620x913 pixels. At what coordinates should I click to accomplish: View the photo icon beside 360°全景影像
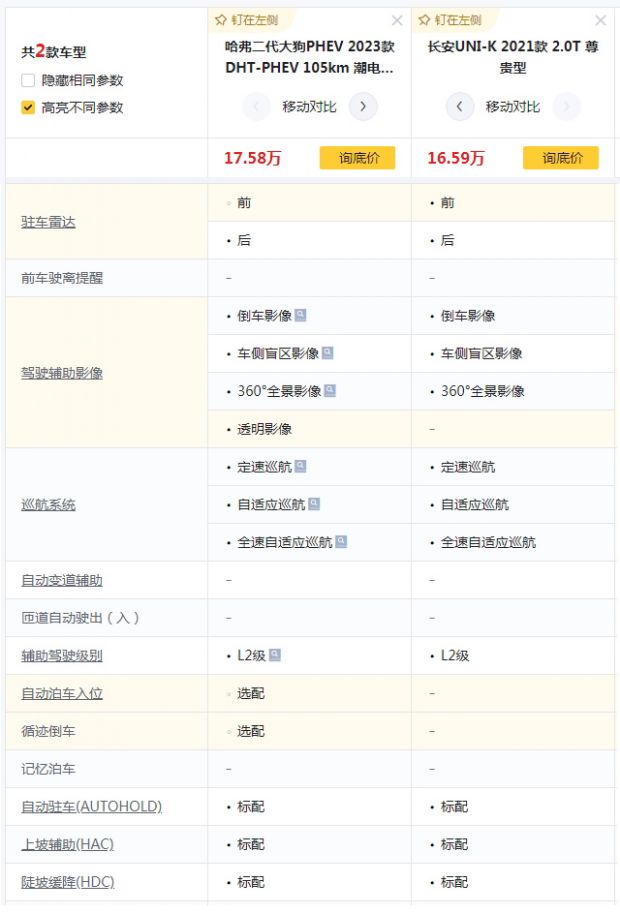tap(330, 391)
